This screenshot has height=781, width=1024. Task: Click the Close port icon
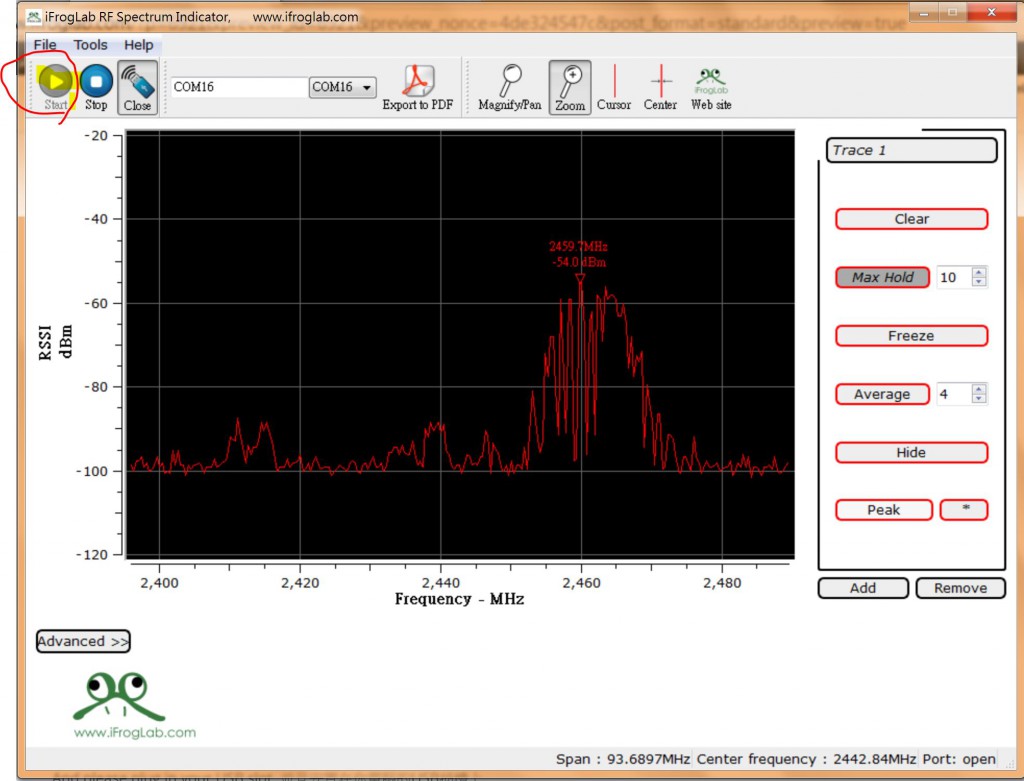point(137,88)
